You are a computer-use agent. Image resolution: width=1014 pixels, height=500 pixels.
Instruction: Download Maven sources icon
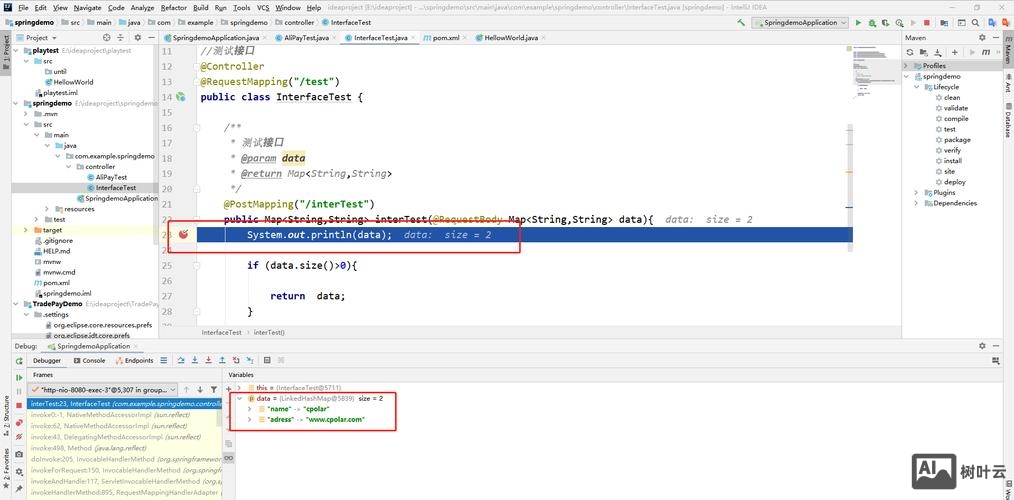click(x=938, y=52)
